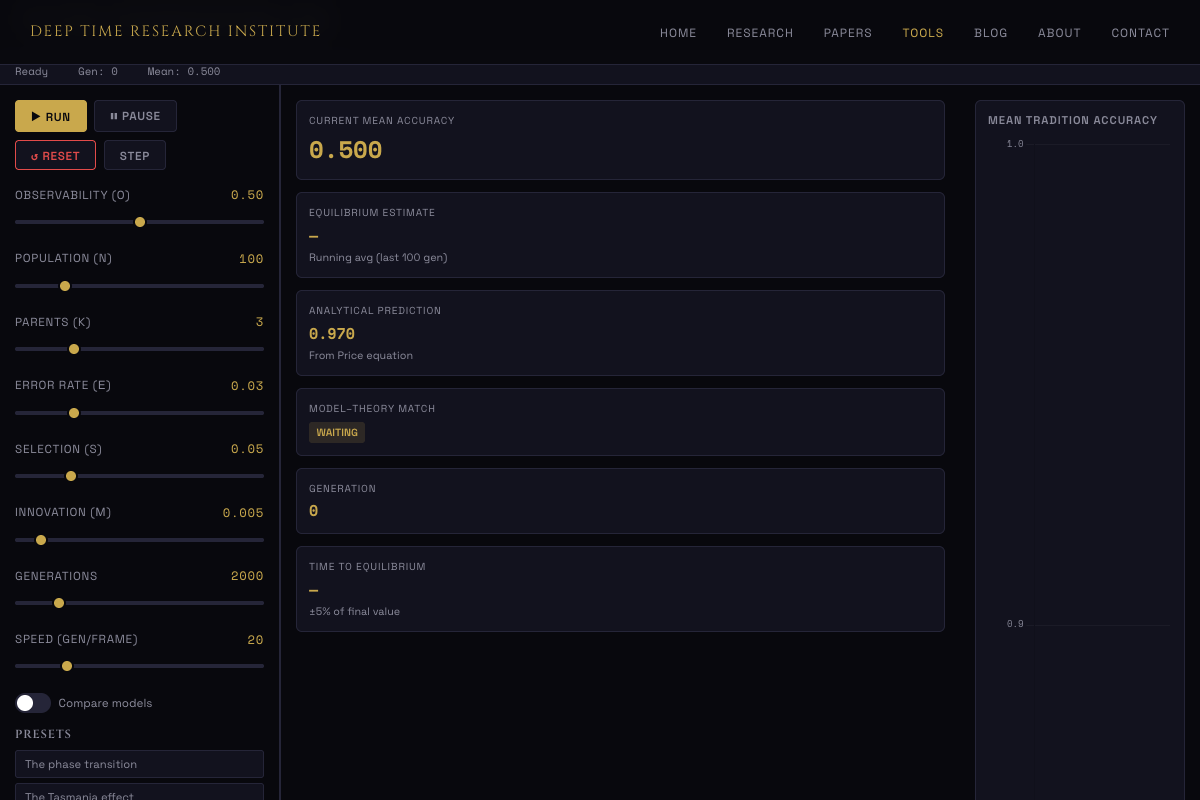Click the Observability slider handle
The height and width of the screenshot is (800, 1200).
[x=140, y=222]
